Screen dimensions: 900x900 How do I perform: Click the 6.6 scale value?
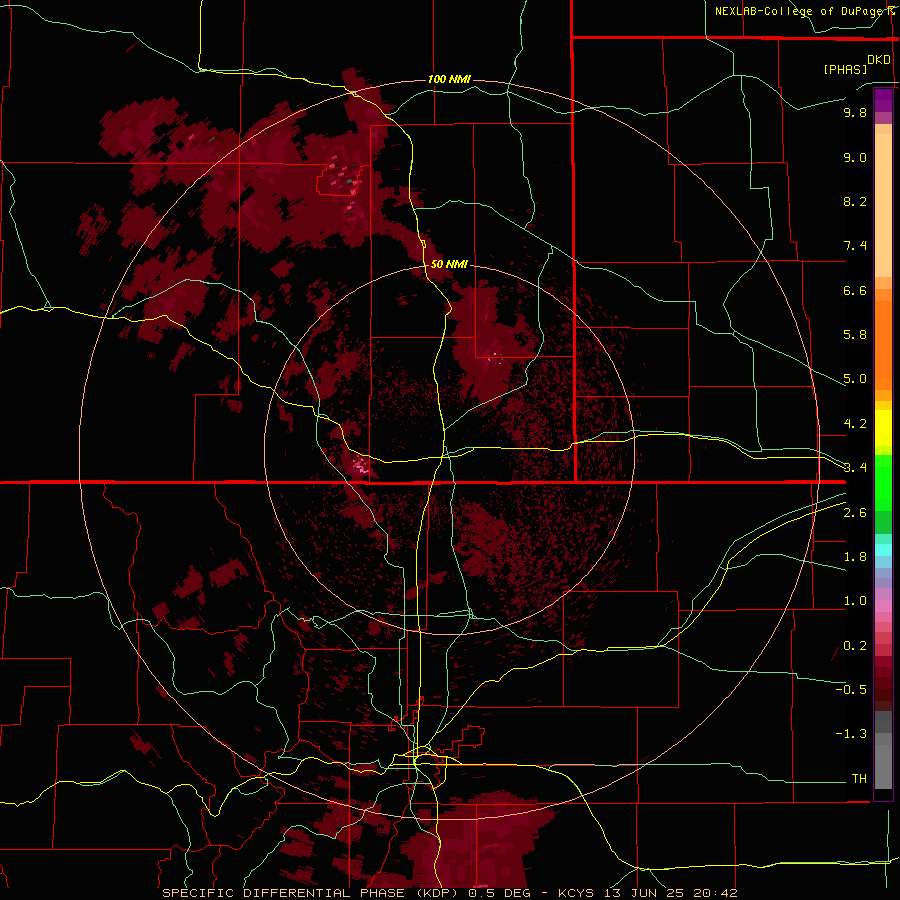[x=855, y=290]
